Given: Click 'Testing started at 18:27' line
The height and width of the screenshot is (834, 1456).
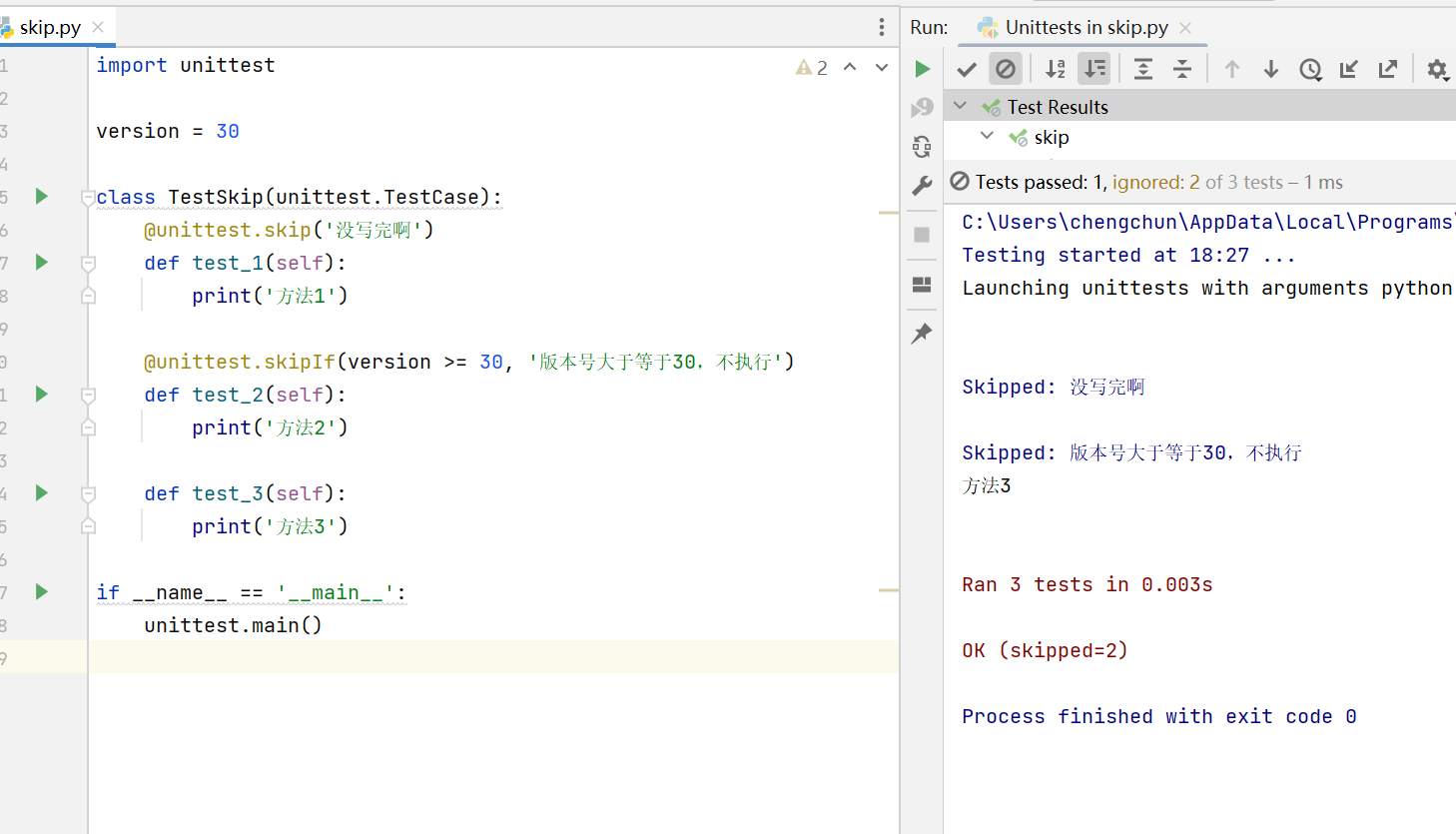Looking at the screenshot, I should pos(1128,255).
